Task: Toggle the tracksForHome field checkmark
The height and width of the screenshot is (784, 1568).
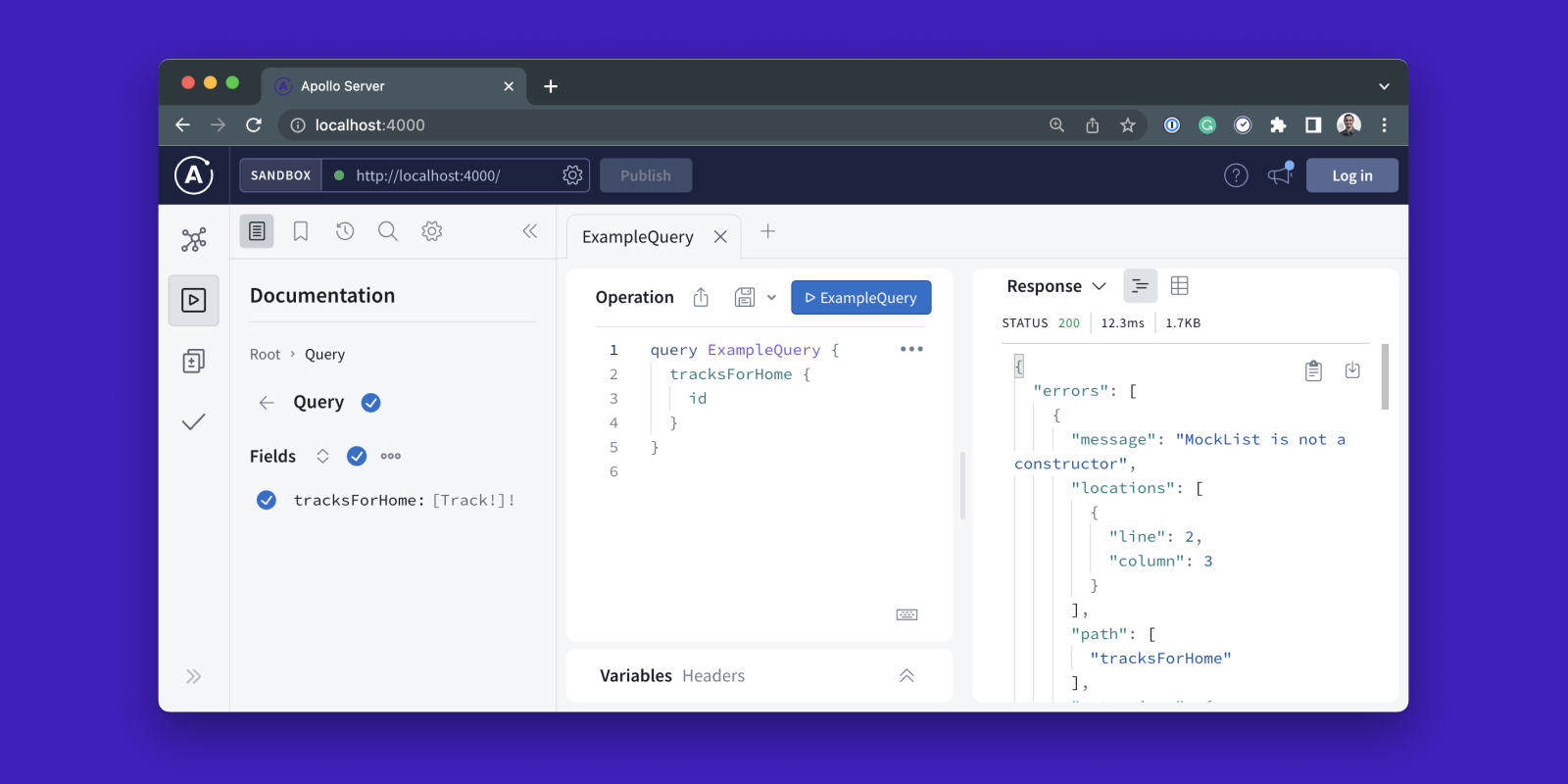Action: click(x=267, y=500)
